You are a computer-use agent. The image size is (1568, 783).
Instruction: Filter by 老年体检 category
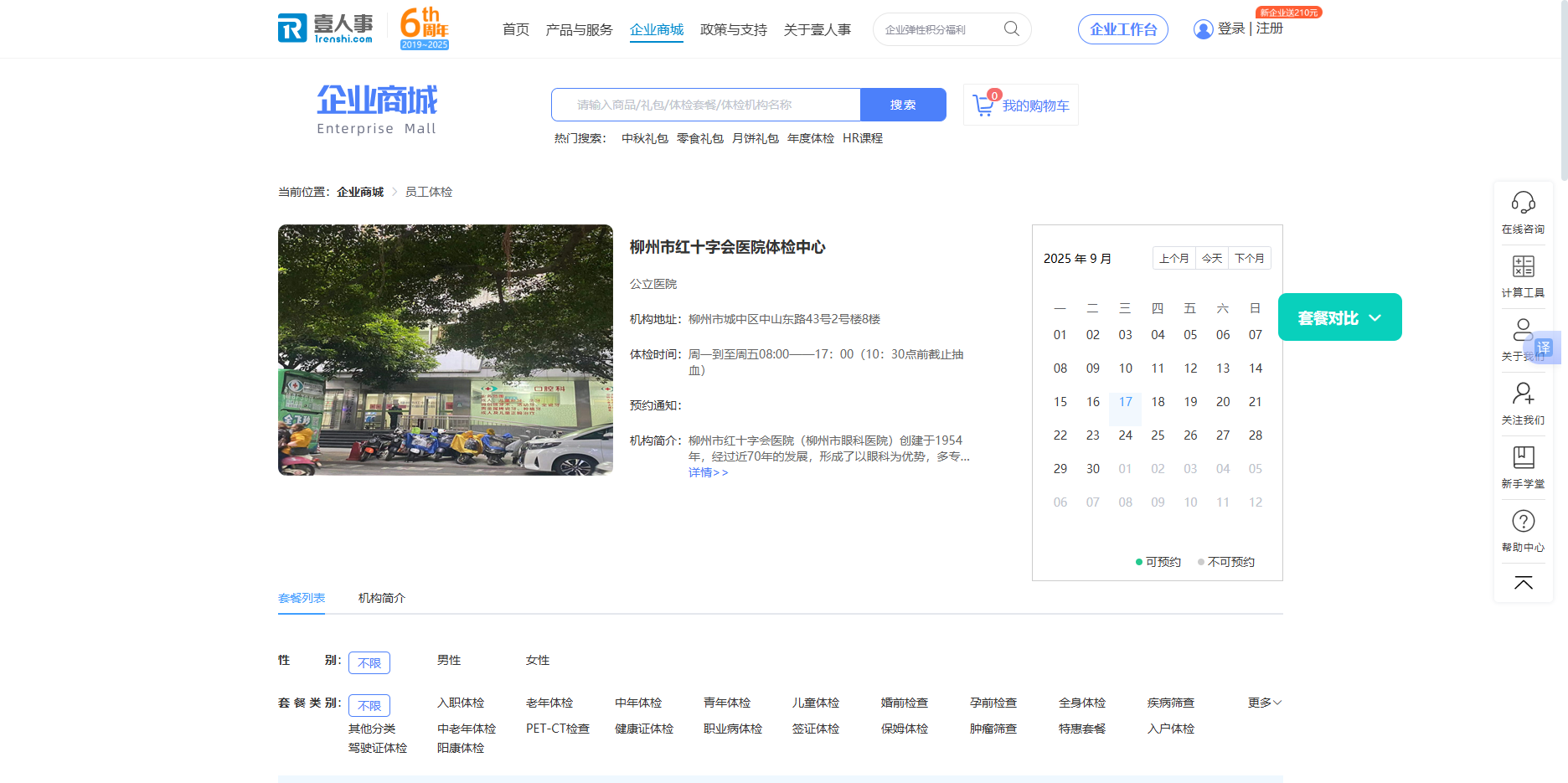click(549, 703)
